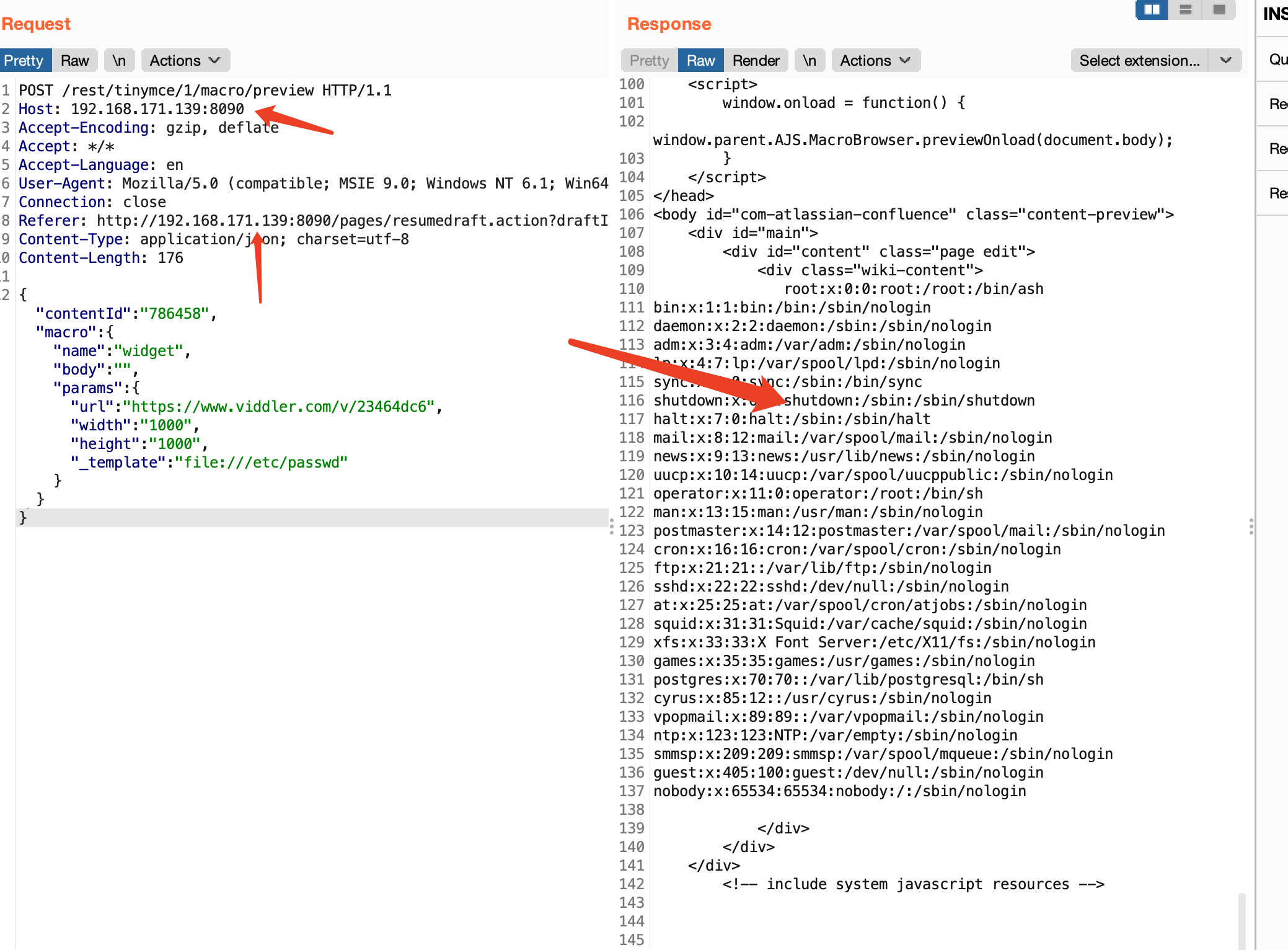Viewport: 1288px width, 950px height.
Task: Toggle \n character display in the Response panel
Action: (x=809, y=60)
